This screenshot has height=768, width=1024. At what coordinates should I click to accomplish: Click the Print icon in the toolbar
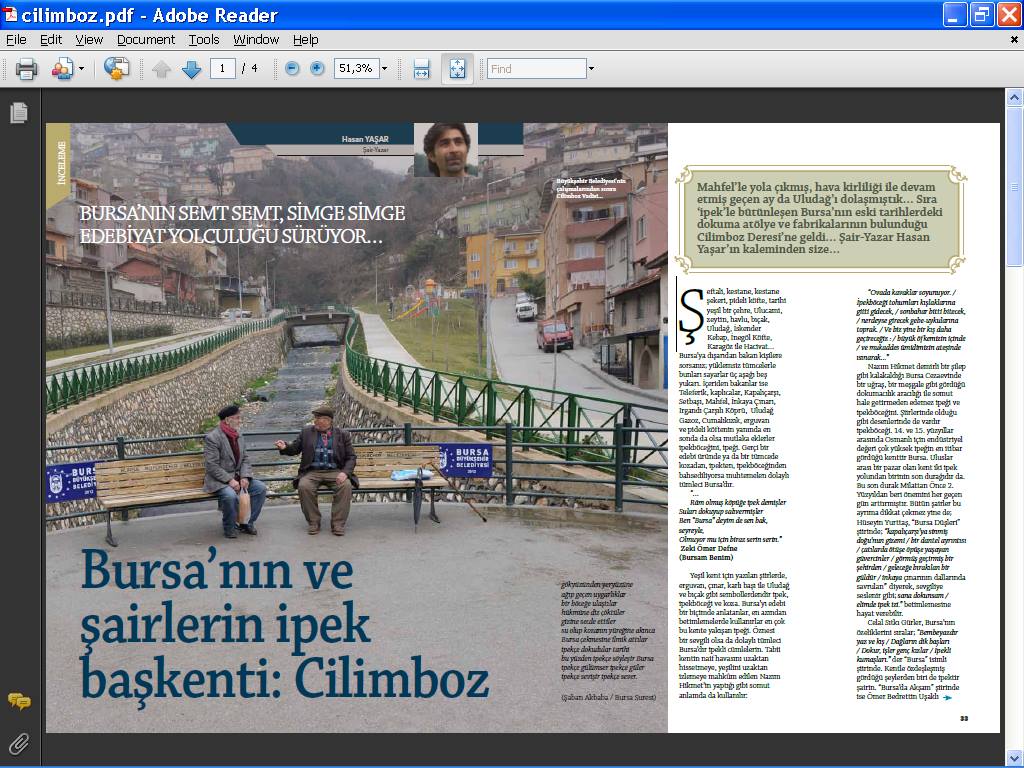click(26, 69)
